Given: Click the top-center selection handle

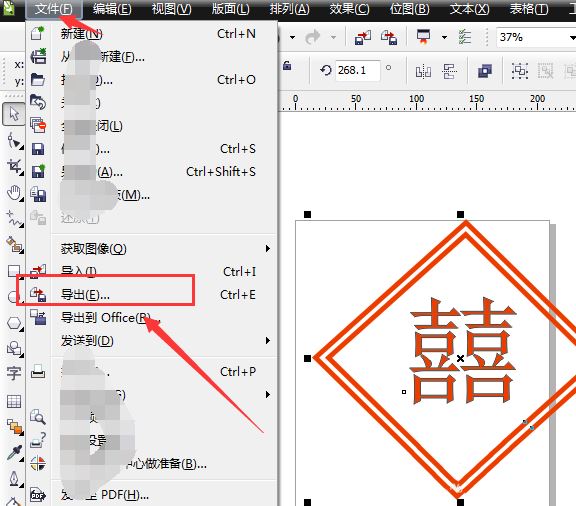Looking at the screenshot, I should (x=460, y=214).
